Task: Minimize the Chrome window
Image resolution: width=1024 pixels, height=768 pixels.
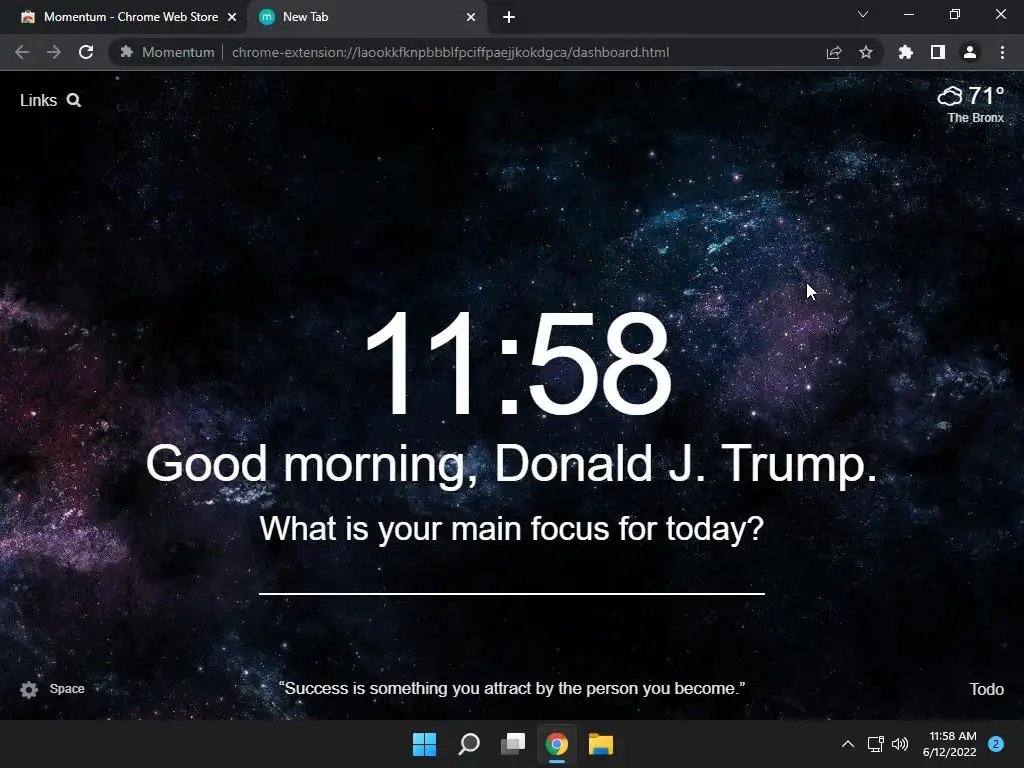Action: (x=908, y=14)
